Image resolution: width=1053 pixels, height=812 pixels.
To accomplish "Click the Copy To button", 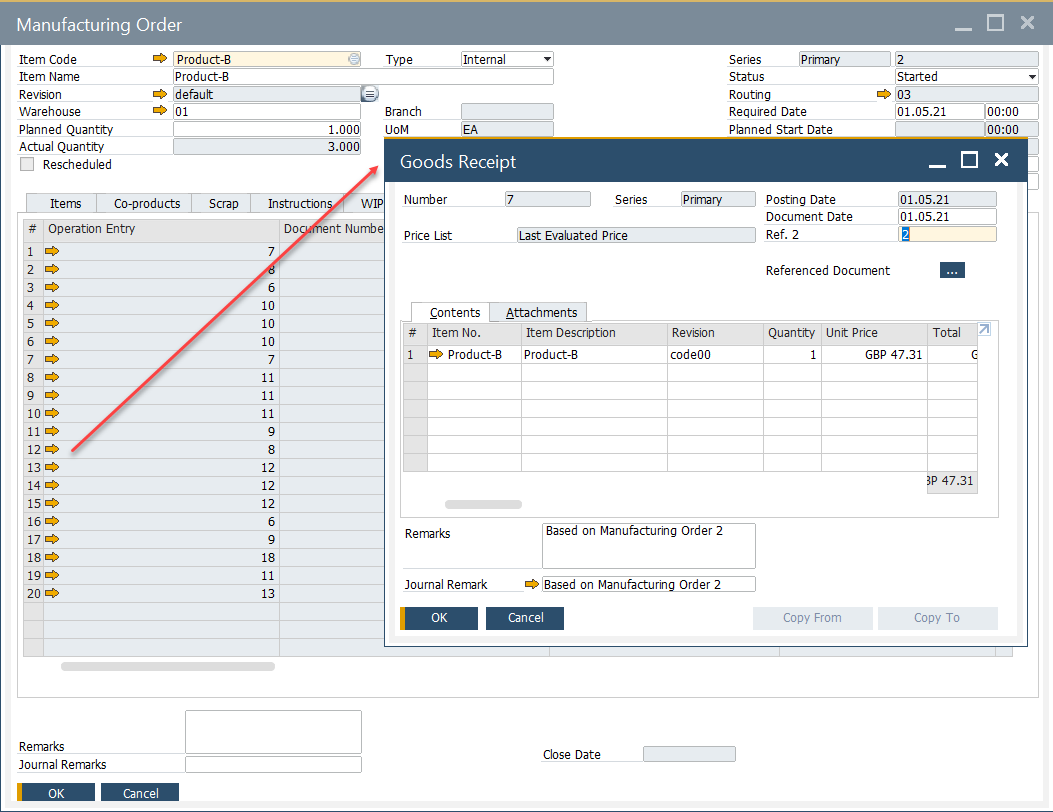I will pyautogui.click(x=937, y=618).
